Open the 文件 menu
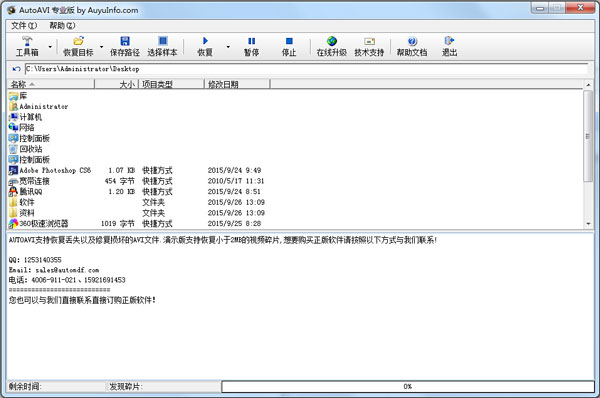The height and width of the screenshot is (398, 600). (x=24, y=26)
